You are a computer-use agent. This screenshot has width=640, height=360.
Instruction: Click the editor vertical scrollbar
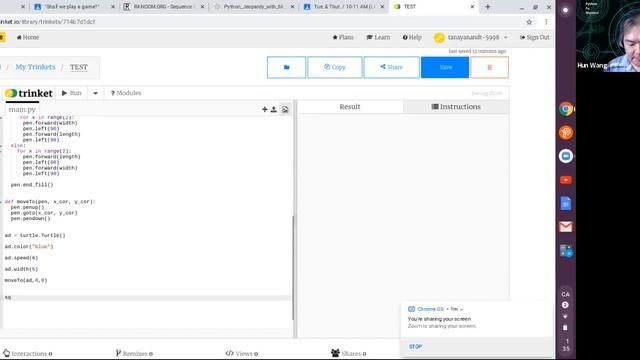point(293,267)
